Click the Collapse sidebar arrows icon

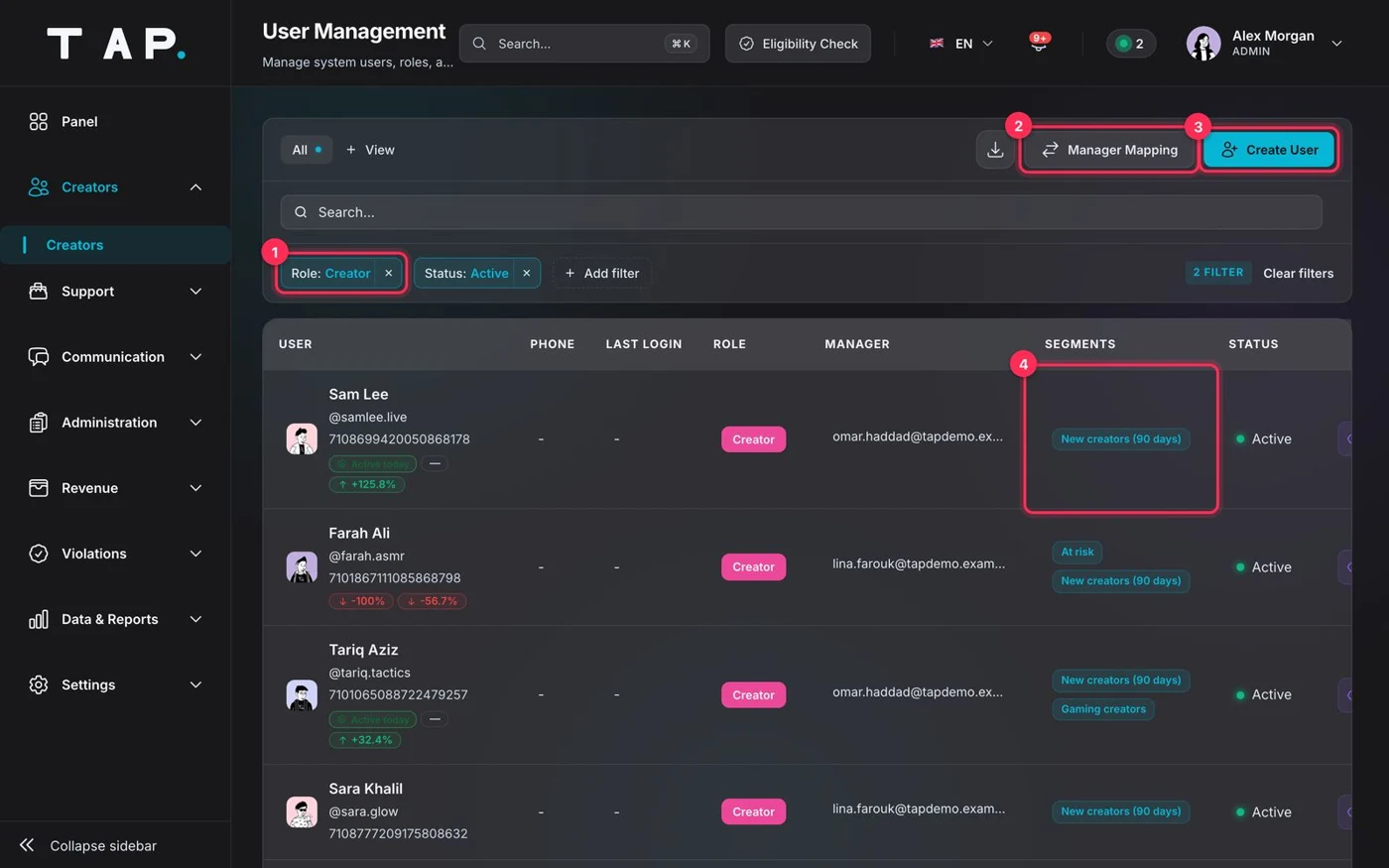point(27,845)
